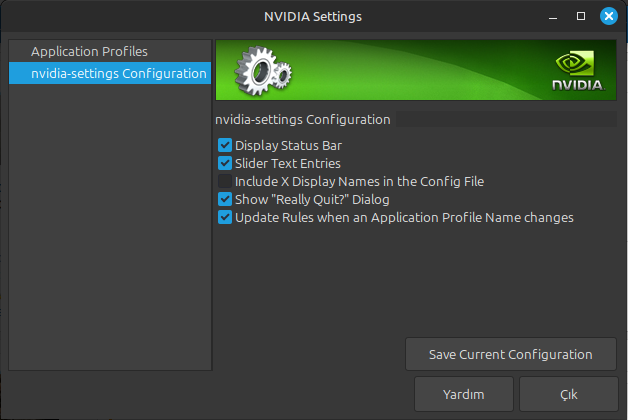Toggle the Show "Really Quit?" Dialog option
This screenshot has width=628, height=420.
click(225, 199)
